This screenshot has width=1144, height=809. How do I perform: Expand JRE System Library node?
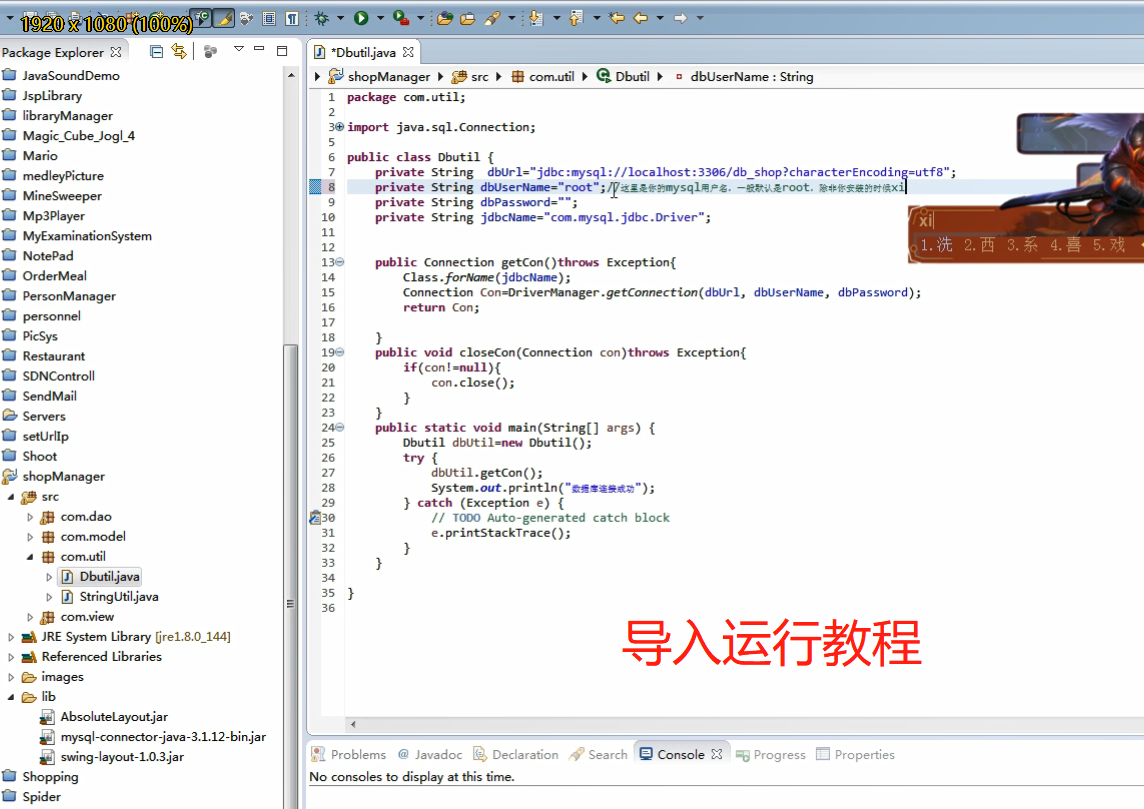click(11, 637)
